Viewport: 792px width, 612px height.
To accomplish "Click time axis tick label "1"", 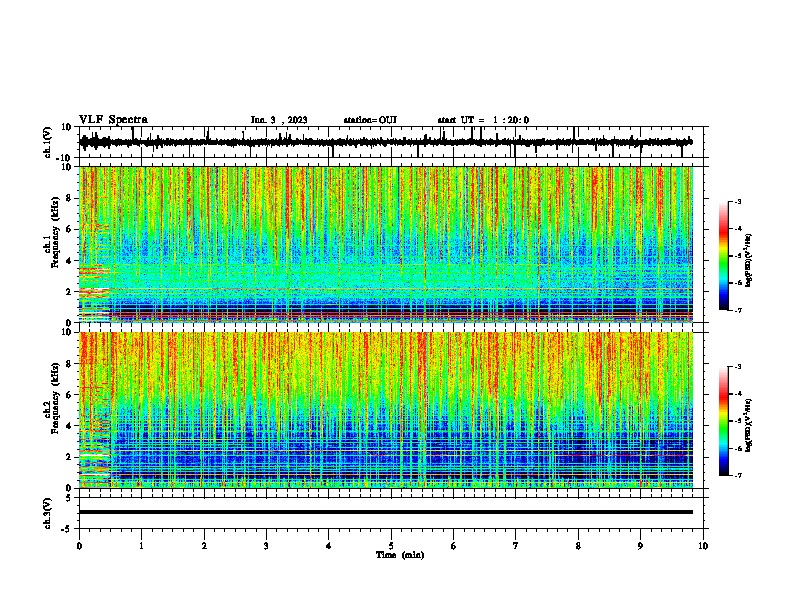I will pyautogui.click(x=141, y=546).
